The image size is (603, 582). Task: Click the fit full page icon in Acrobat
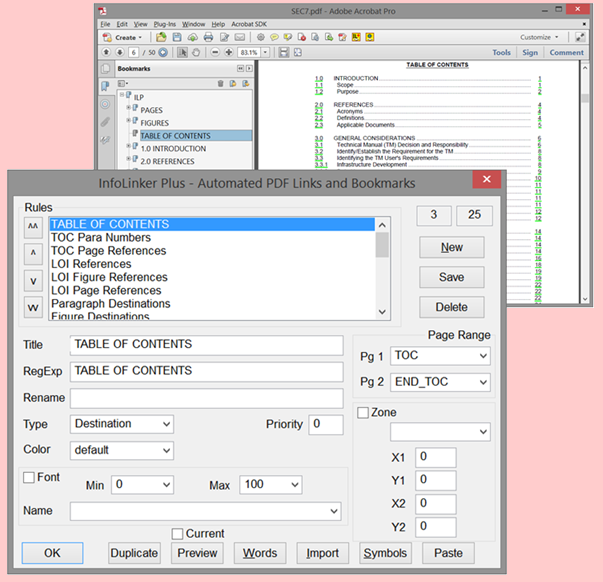(298, 52)
